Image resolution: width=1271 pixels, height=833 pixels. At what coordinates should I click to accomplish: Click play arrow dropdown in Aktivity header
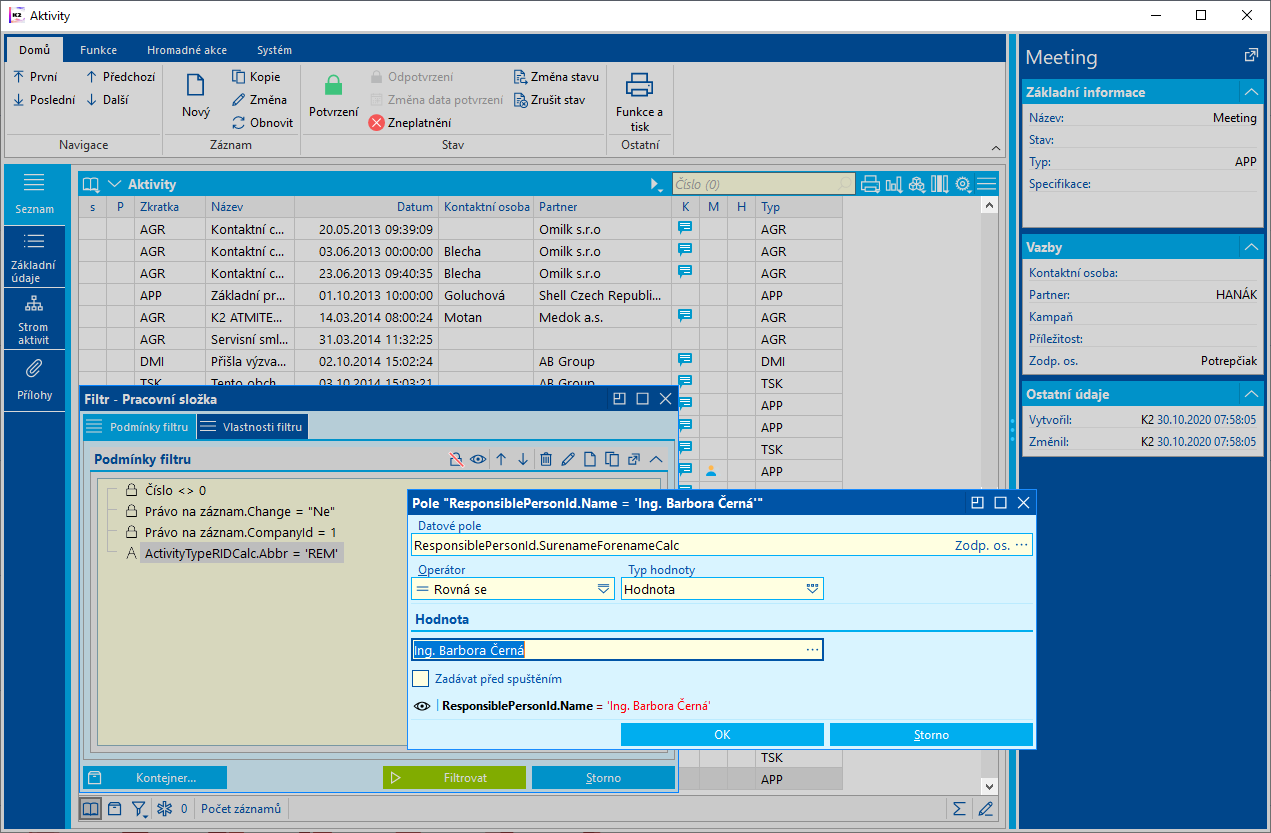coord(656,184)
